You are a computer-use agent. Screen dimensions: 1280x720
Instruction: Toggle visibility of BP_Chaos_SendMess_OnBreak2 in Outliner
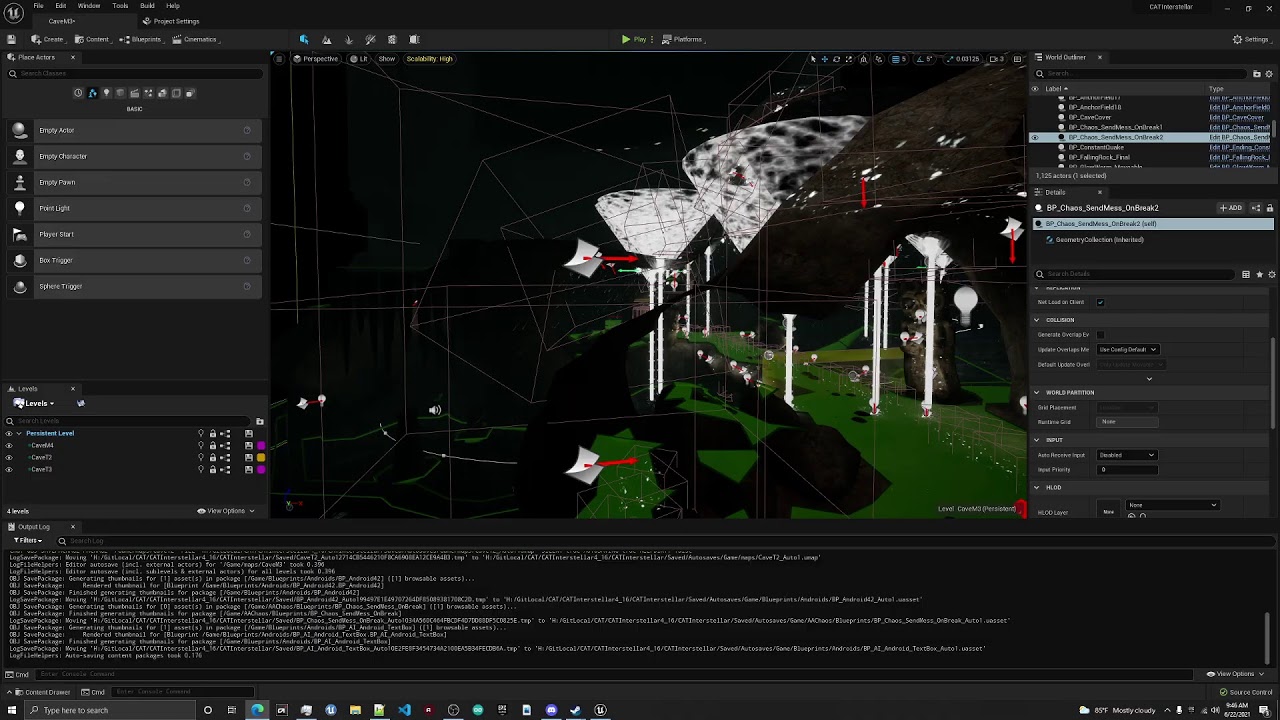pos(1035,137)
